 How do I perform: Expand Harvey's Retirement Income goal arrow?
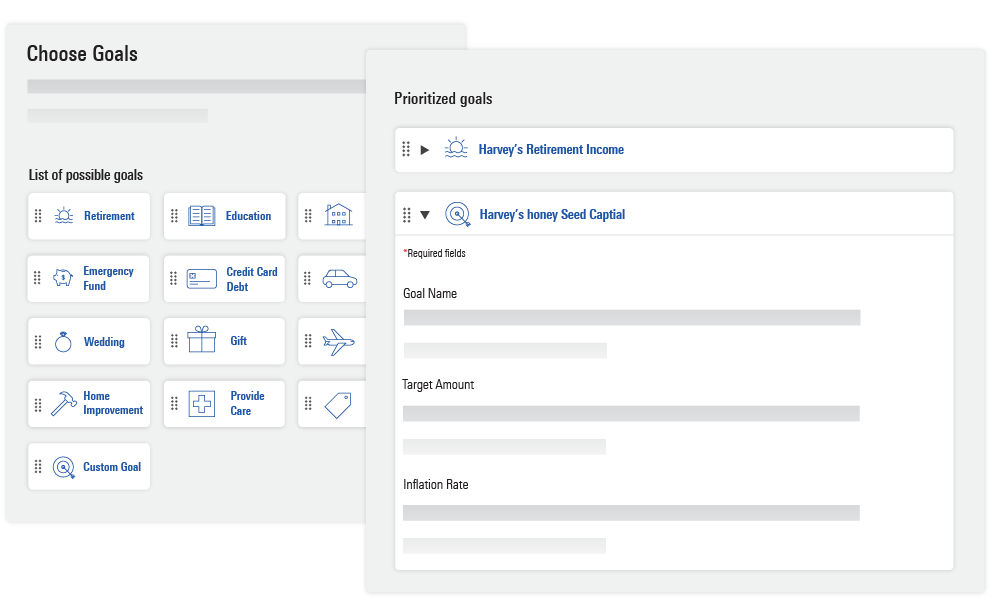pos(425,150)
